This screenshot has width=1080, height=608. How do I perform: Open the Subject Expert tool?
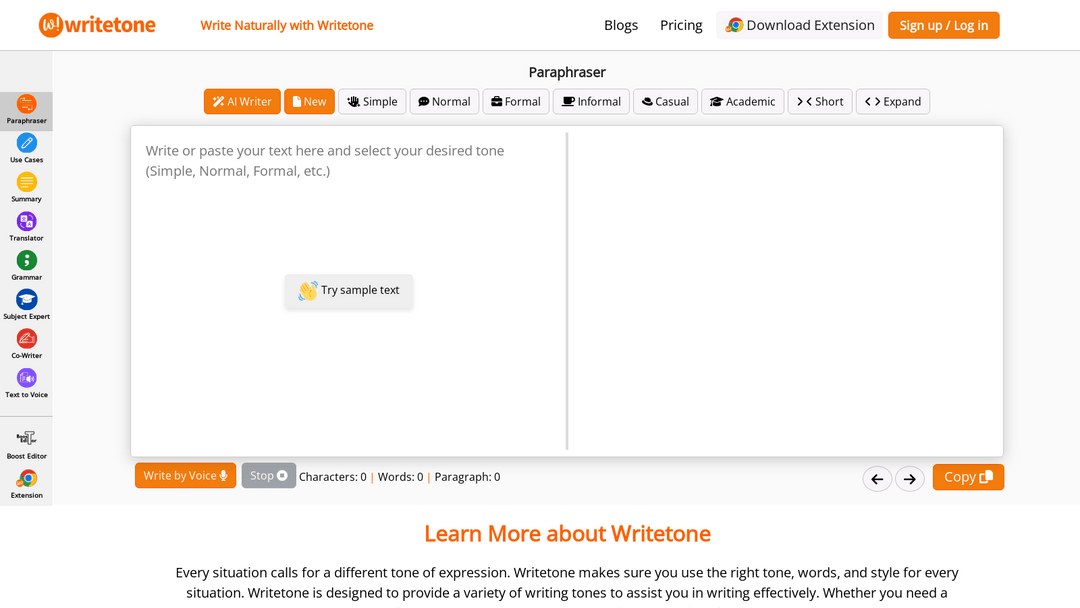tap(26, 300)
